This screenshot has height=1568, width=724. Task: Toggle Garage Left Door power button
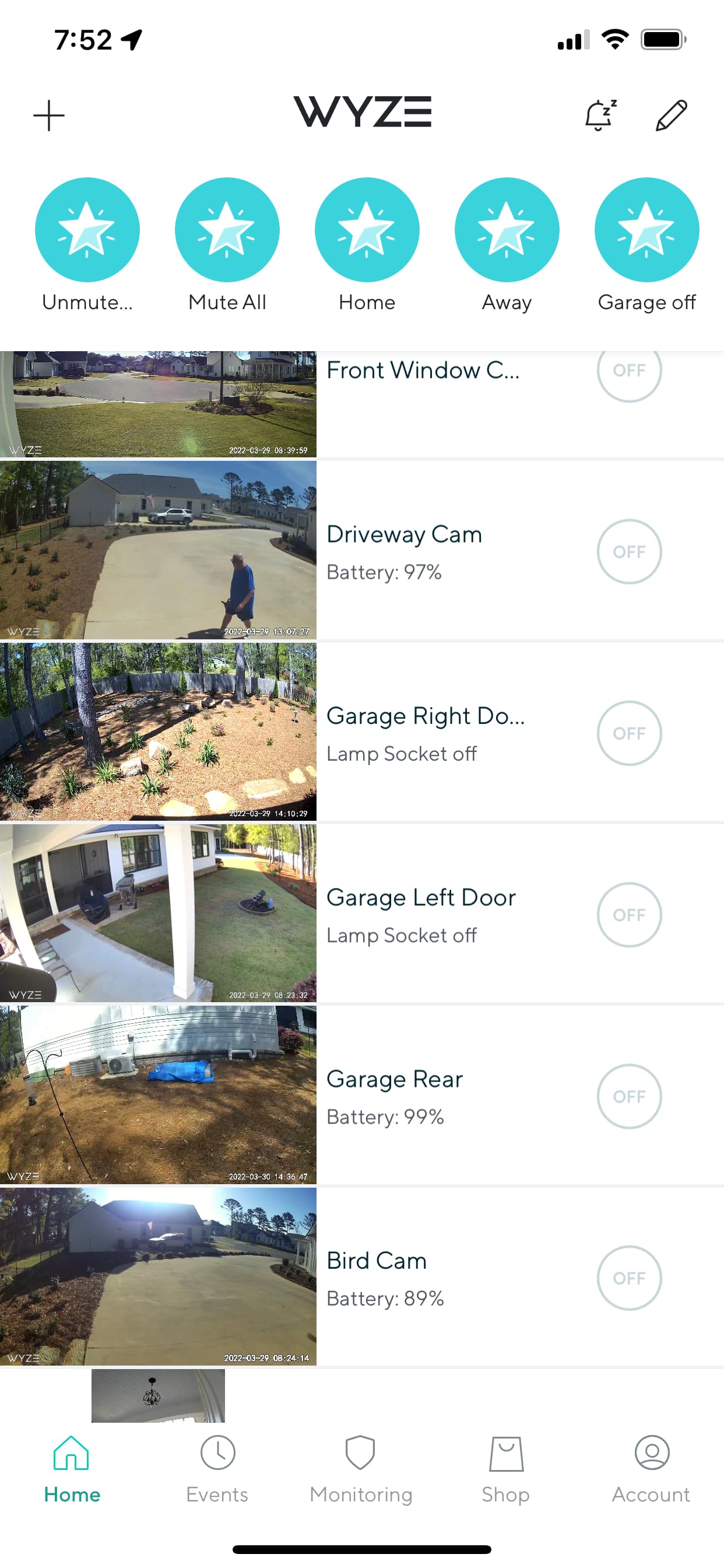point(628,914)
